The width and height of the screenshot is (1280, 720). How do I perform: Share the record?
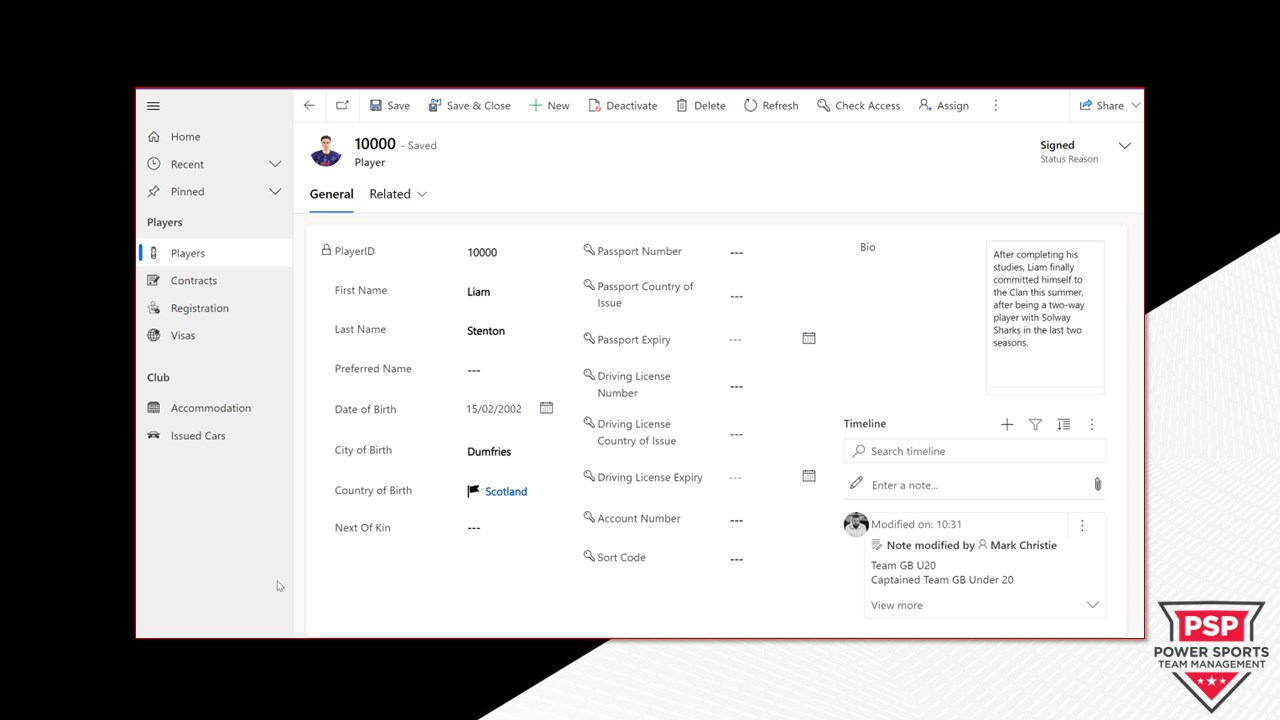(x=1101, y=105)
